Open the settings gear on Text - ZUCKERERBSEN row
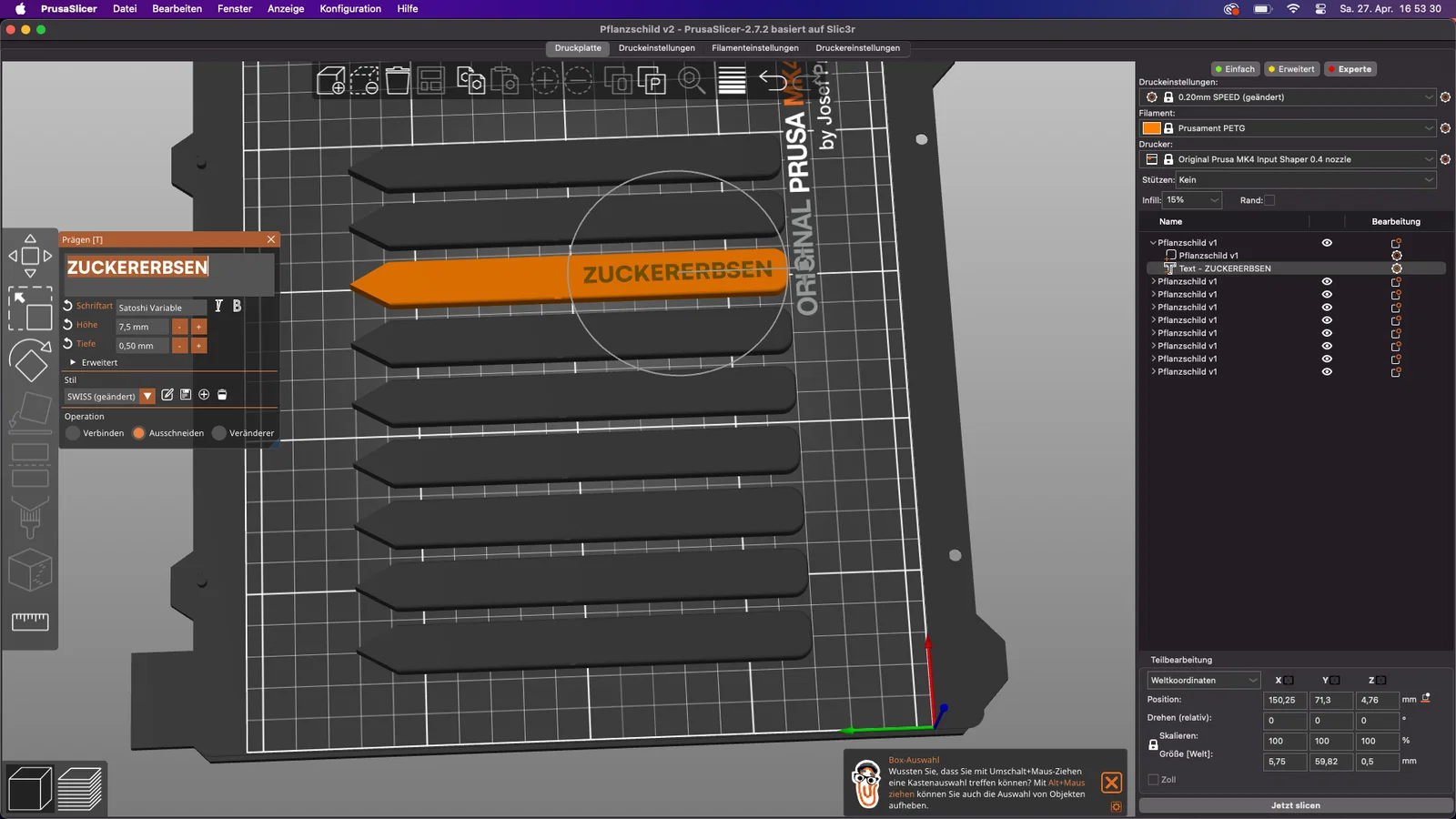The width and height of the screenshot is (1456, 819). click(1397, 268)
